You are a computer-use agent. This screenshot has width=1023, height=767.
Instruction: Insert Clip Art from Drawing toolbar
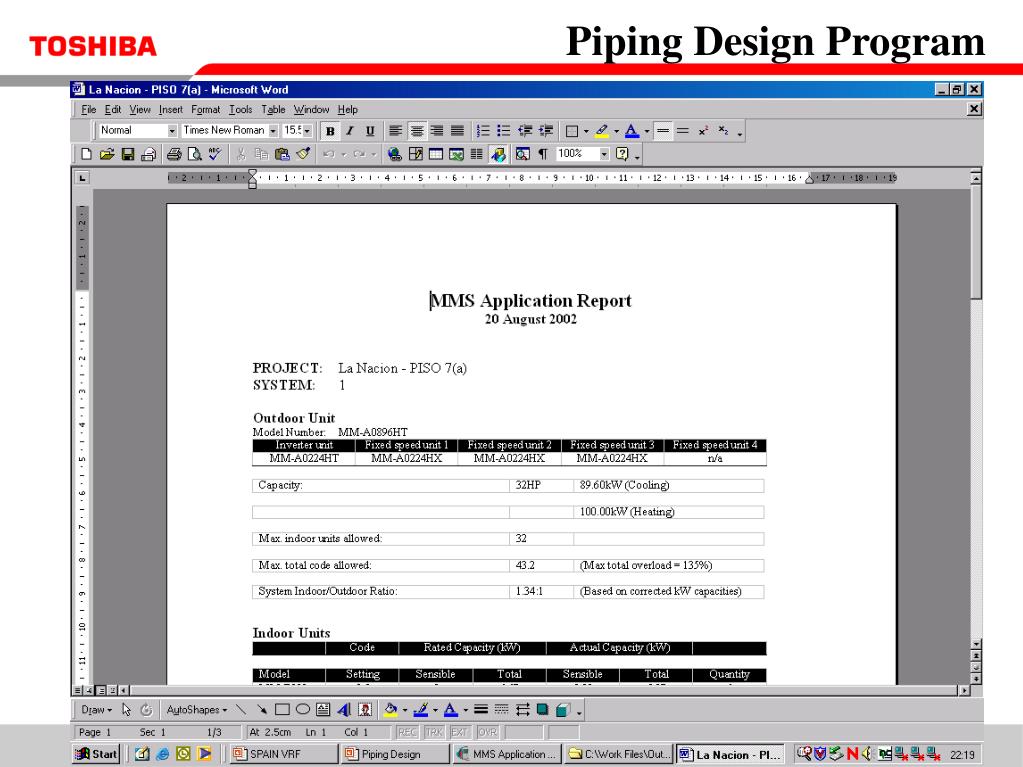[365, 710]
